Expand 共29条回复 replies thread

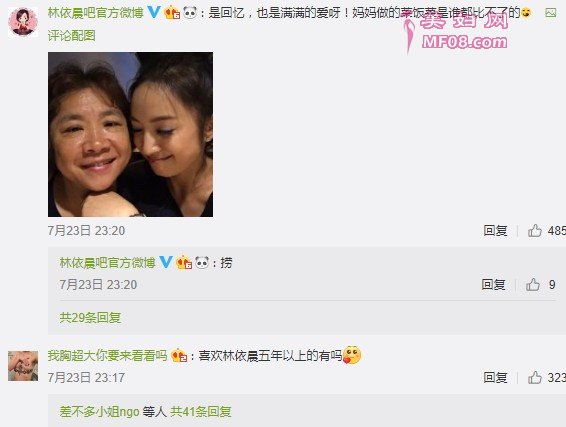90,318
